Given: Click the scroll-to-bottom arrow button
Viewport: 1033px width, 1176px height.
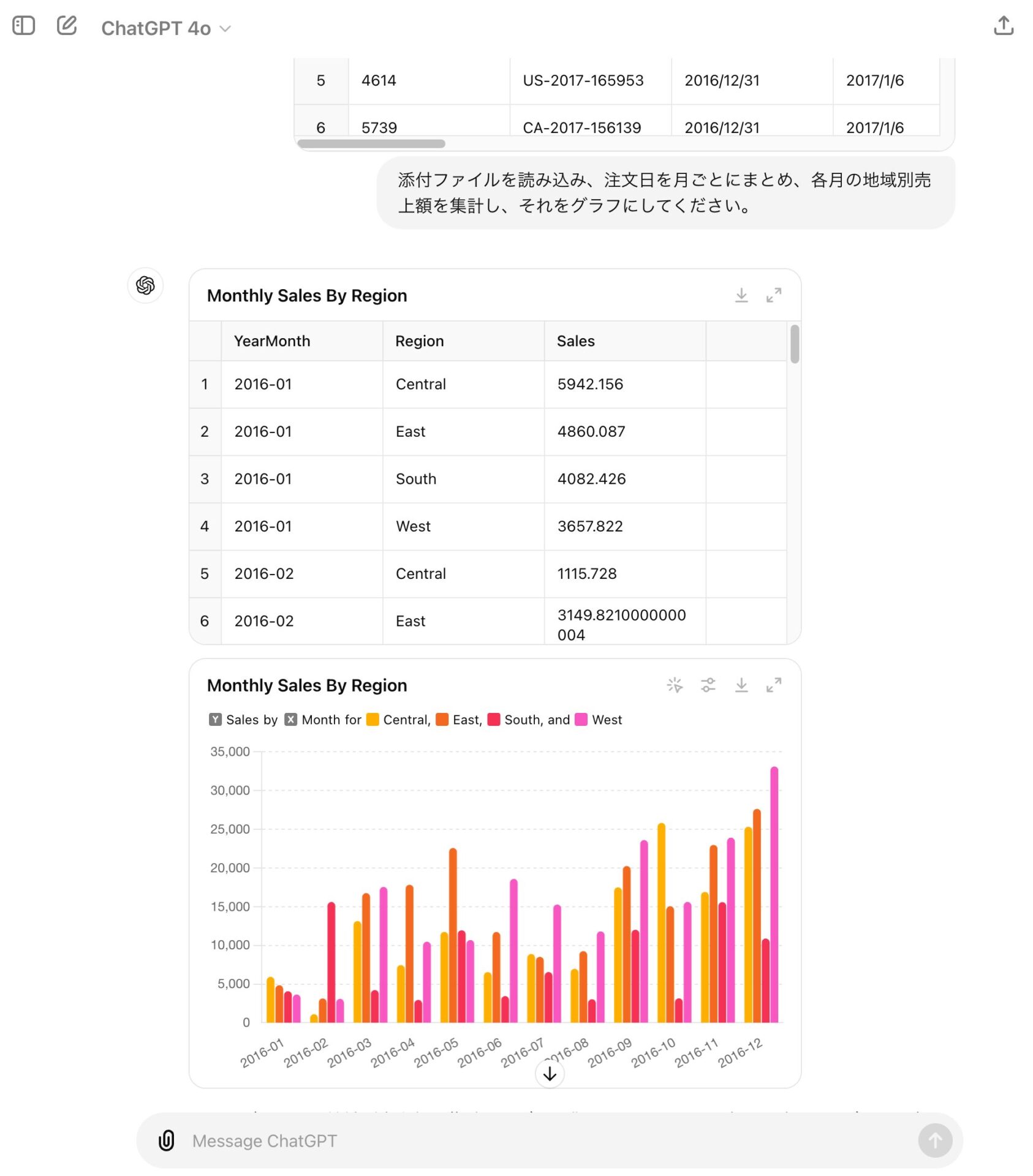Looking at the screenshot, I should pyautogui.click(x=550, y=1074).
